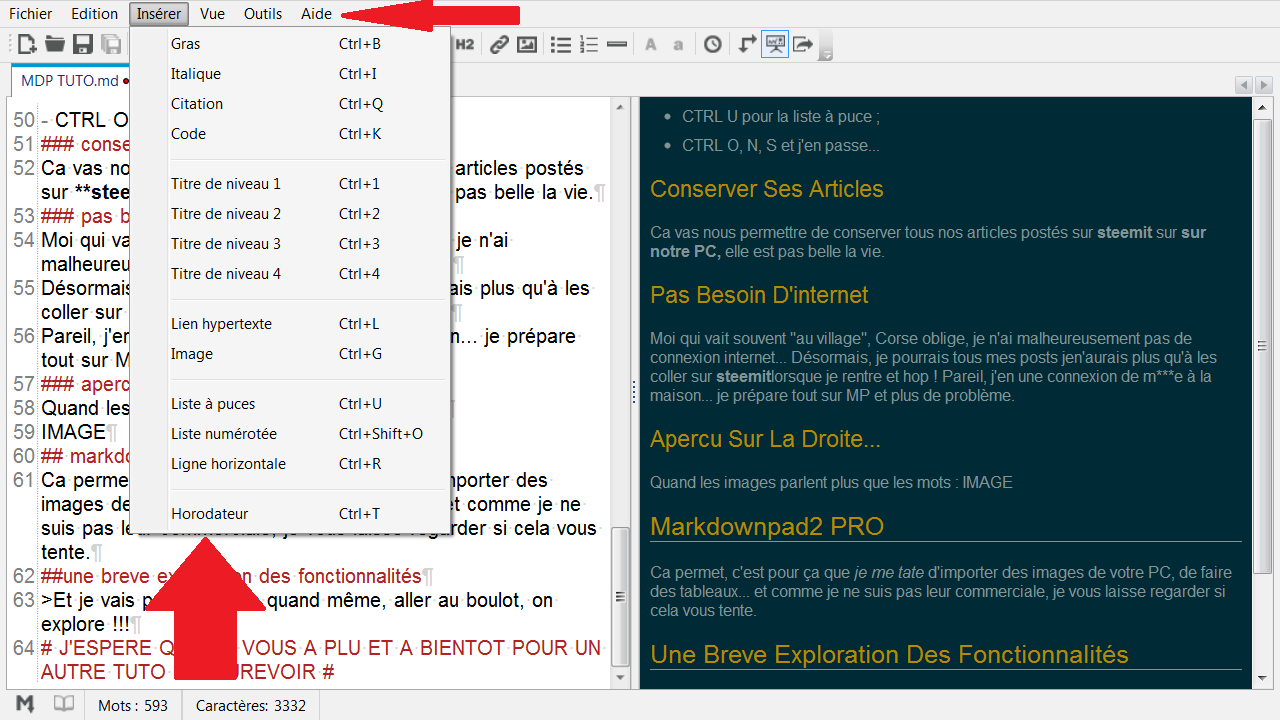The width and height of the screenshot is (1280, 720).
Task: Click 'Markdownpad2 PRO' preview heading
Action: point(767,527)
